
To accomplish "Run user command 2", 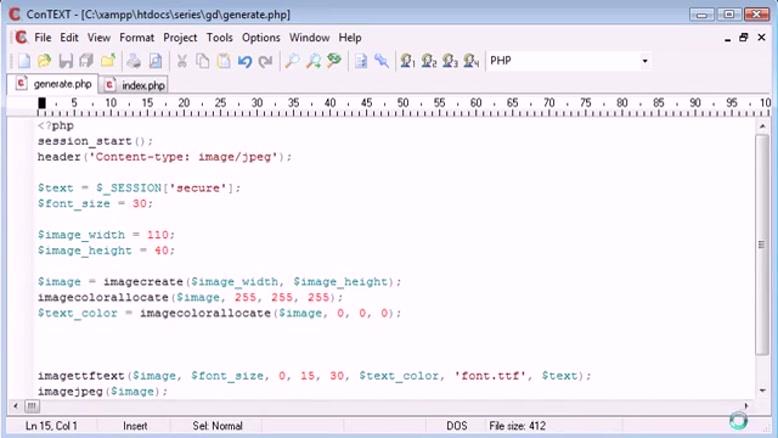I will (429, 61).
